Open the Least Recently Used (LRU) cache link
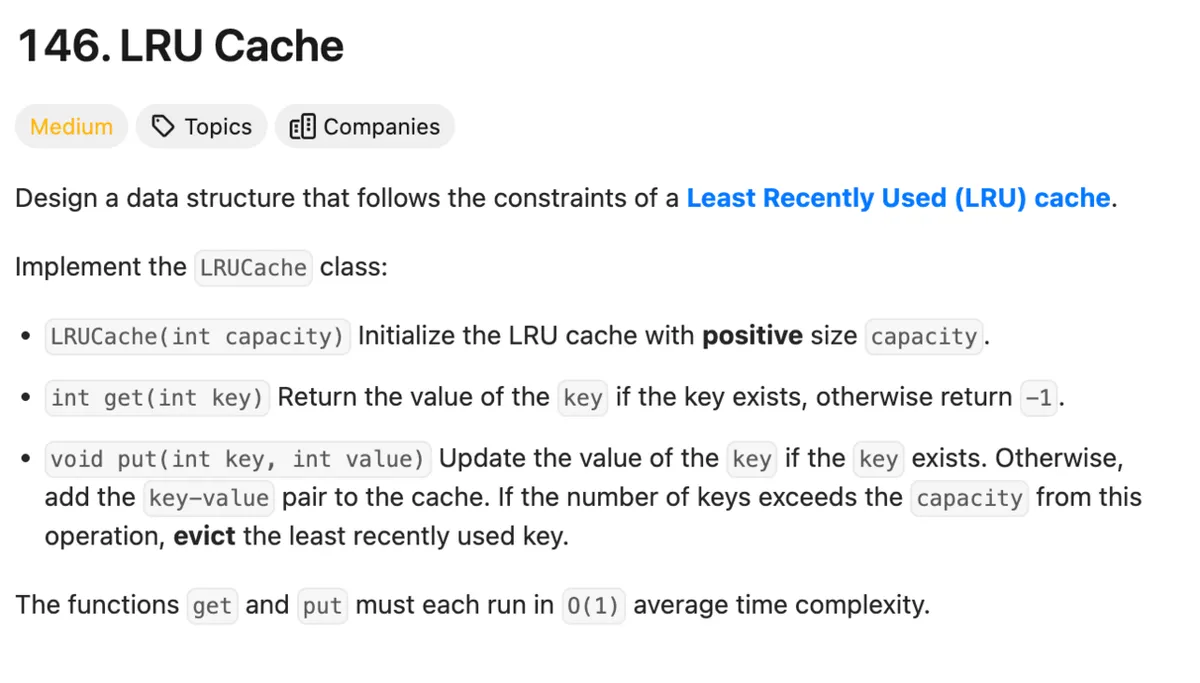The height and width of the screenshot is (683, 1200). (898, 198)
